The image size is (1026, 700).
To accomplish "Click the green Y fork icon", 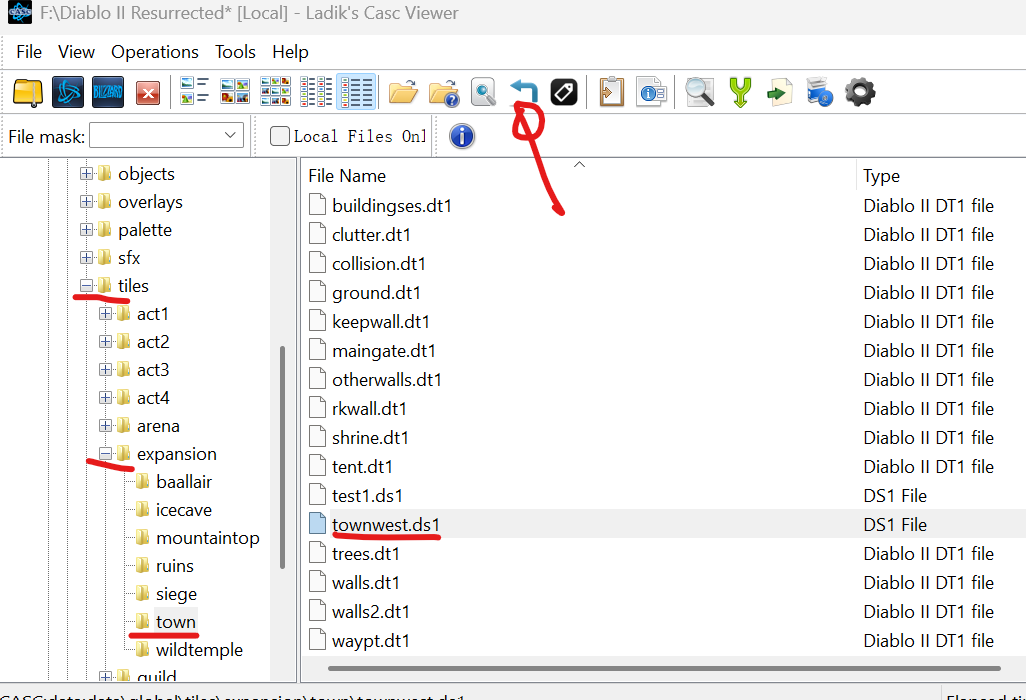I will click(x=740, y=92).
